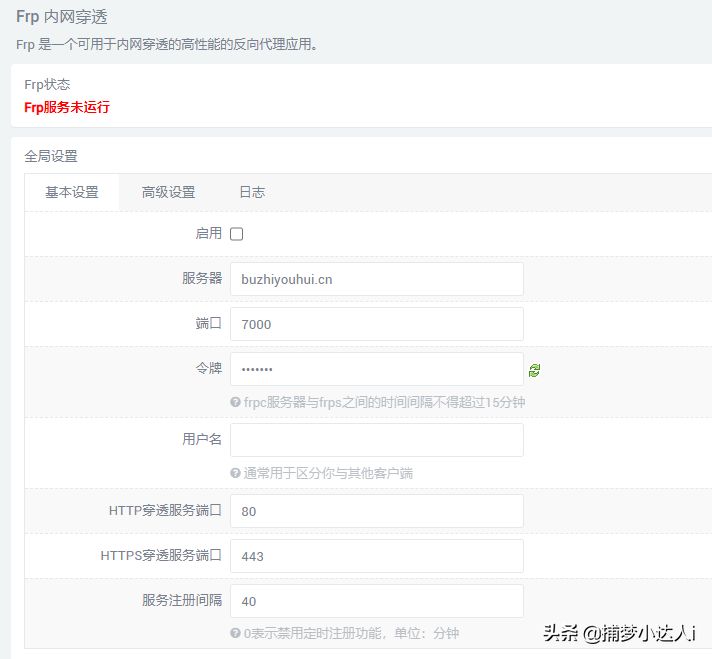Click the 通常用于区分你与其他客户端 hint text

[328, 473]
